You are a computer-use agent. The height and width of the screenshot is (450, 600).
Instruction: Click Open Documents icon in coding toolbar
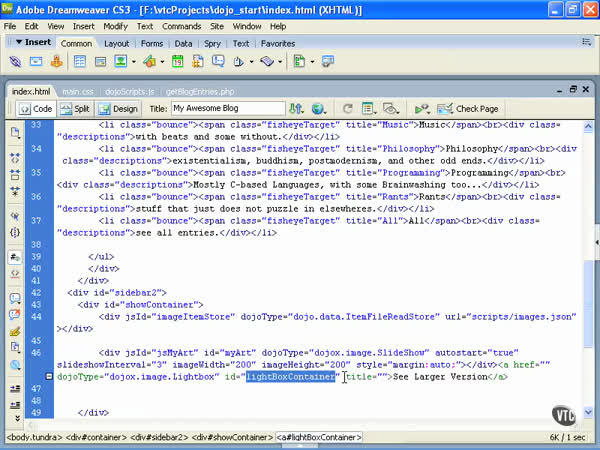pyautogui.click(x=15, y=132)
